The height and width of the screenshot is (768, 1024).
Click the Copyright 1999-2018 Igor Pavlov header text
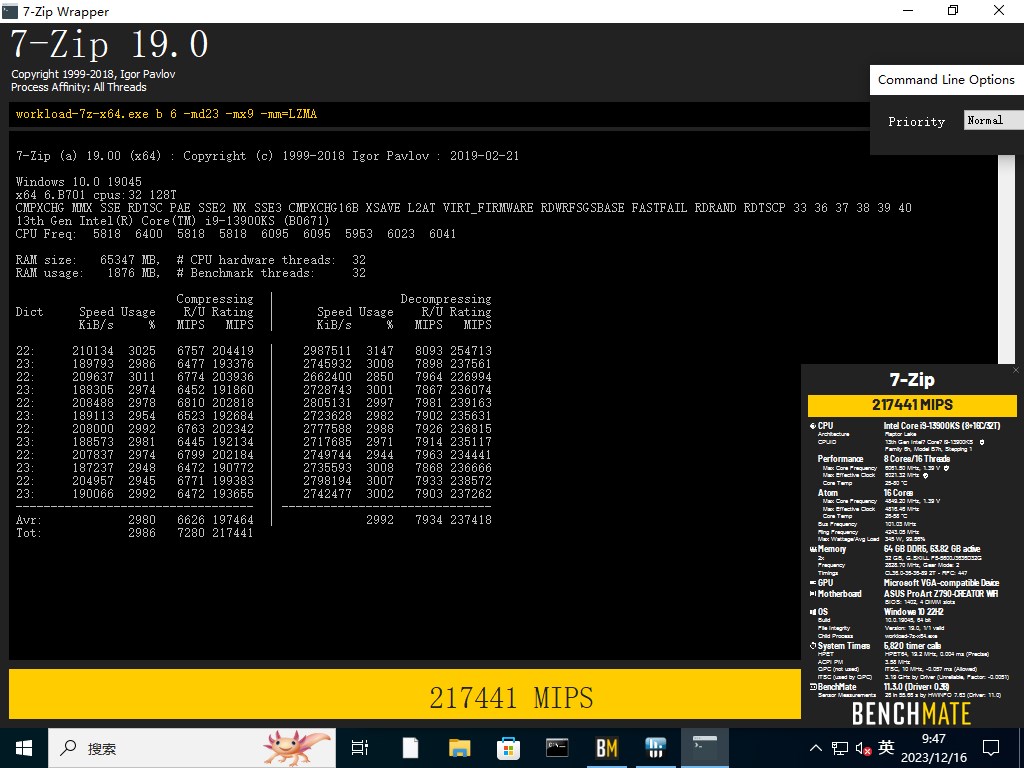click(x=93, y=74)
